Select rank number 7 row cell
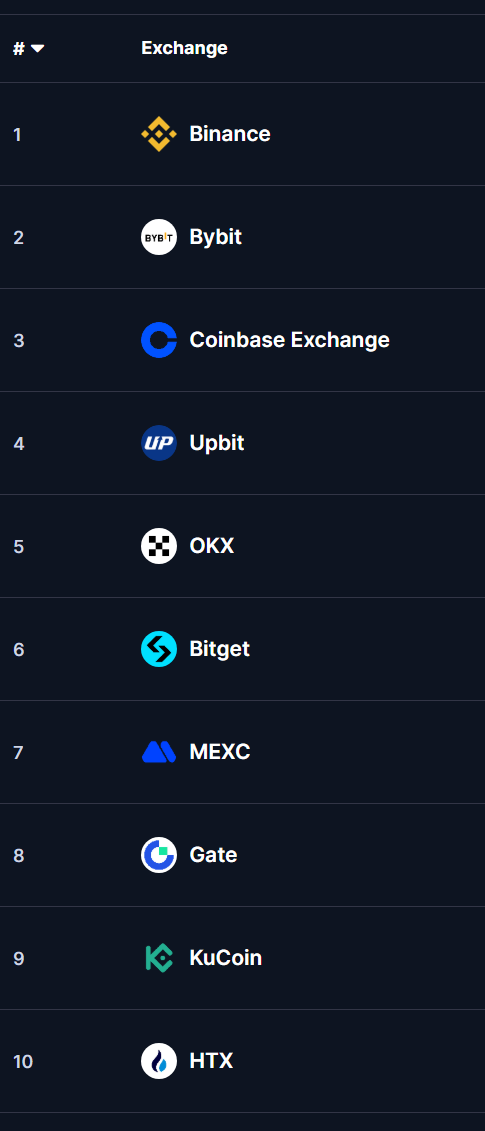This screenshot has width=485, height=1131. pyautogui.click(x=18, y=752)
